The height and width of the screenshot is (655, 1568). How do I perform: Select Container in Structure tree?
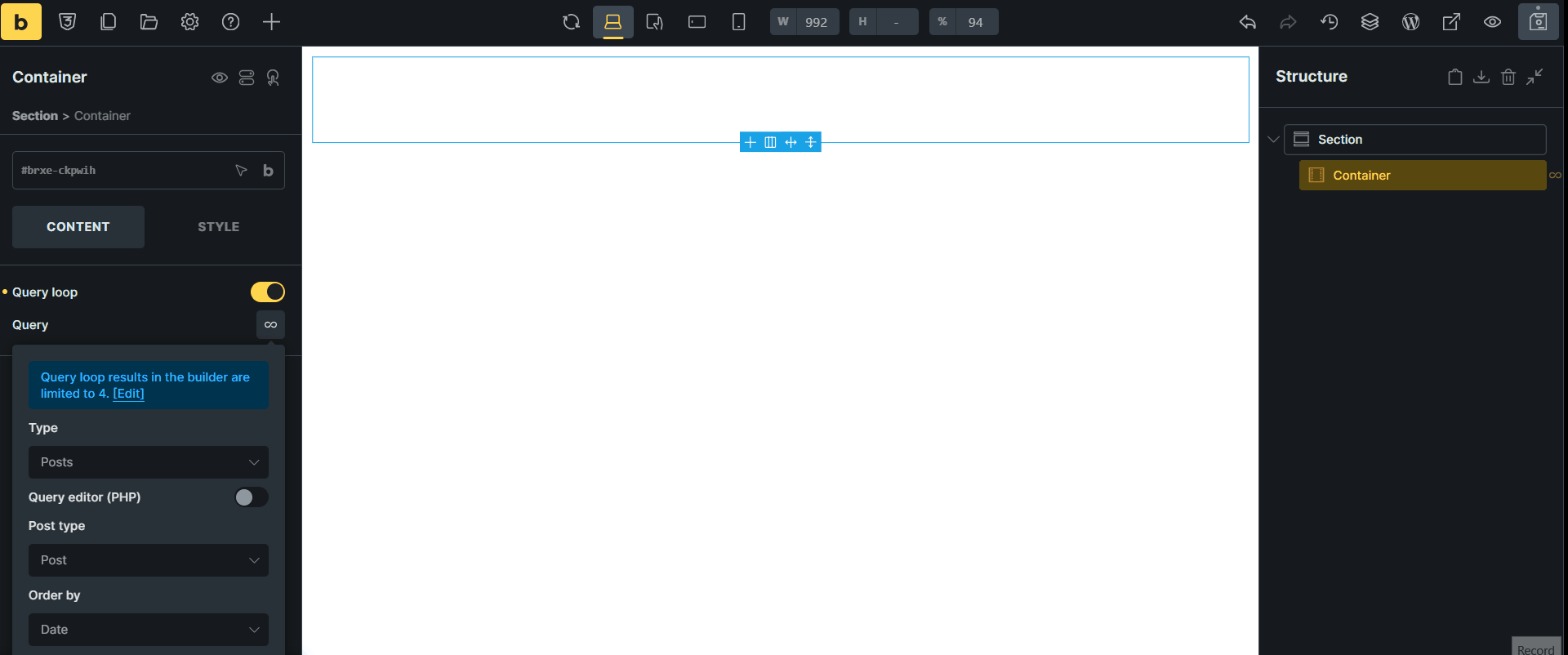tap(1423, 176)
